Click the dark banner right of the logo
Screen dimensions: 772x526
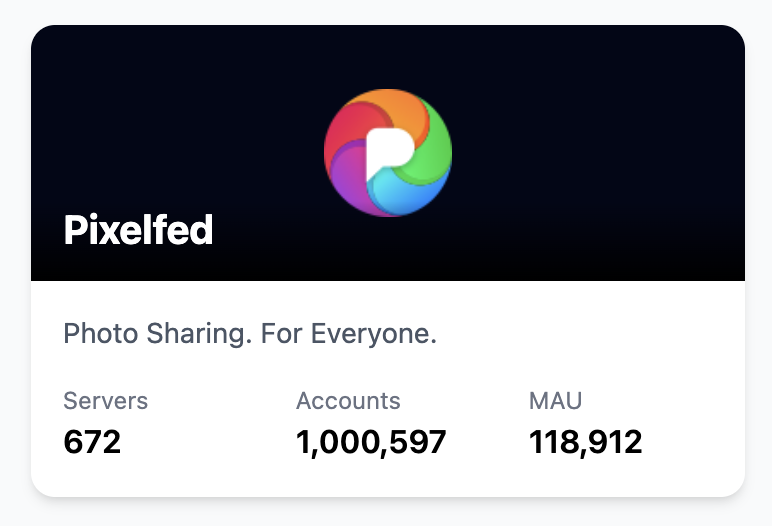(600, 150)
